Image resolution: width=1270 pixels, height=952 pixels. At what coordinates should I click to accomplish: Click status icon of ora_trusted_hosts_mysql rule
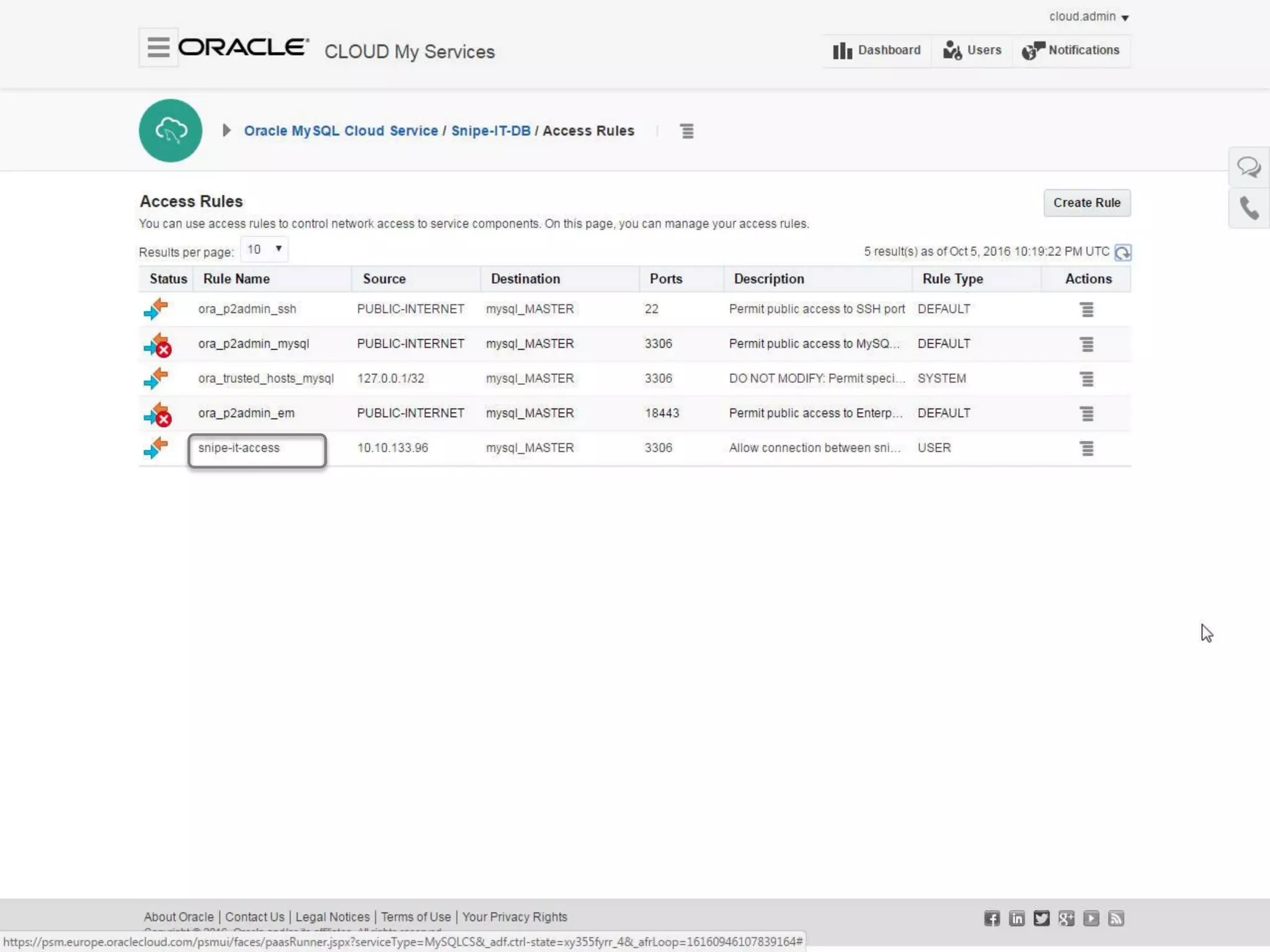pyautogui.click(x=156, y=378)
